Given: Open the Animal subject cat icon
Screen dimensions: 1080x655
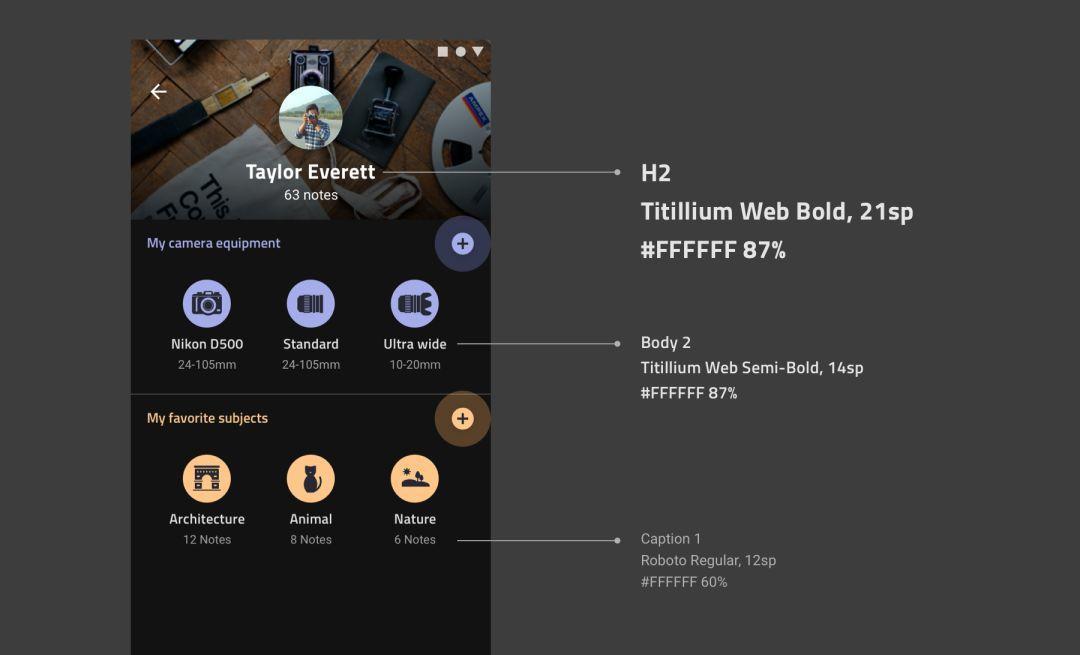Looking at the screenshot, I should tap(311, 479).
